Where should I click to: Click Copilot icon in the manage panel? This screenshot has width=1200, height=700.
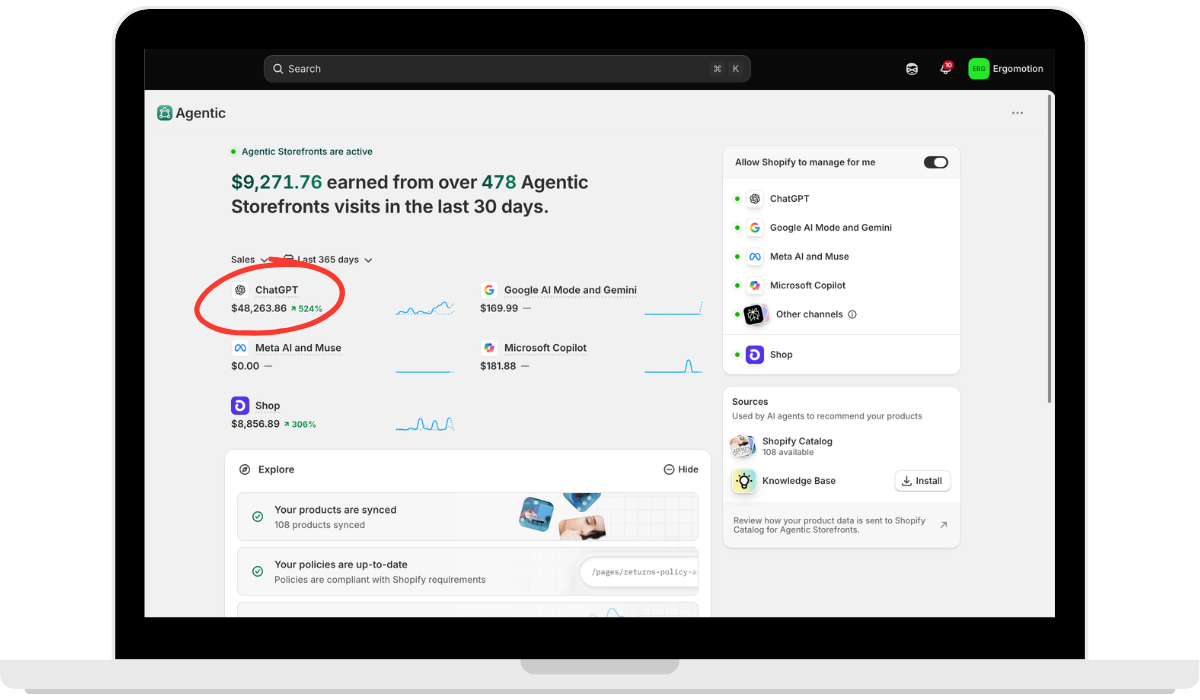[755, 285]
